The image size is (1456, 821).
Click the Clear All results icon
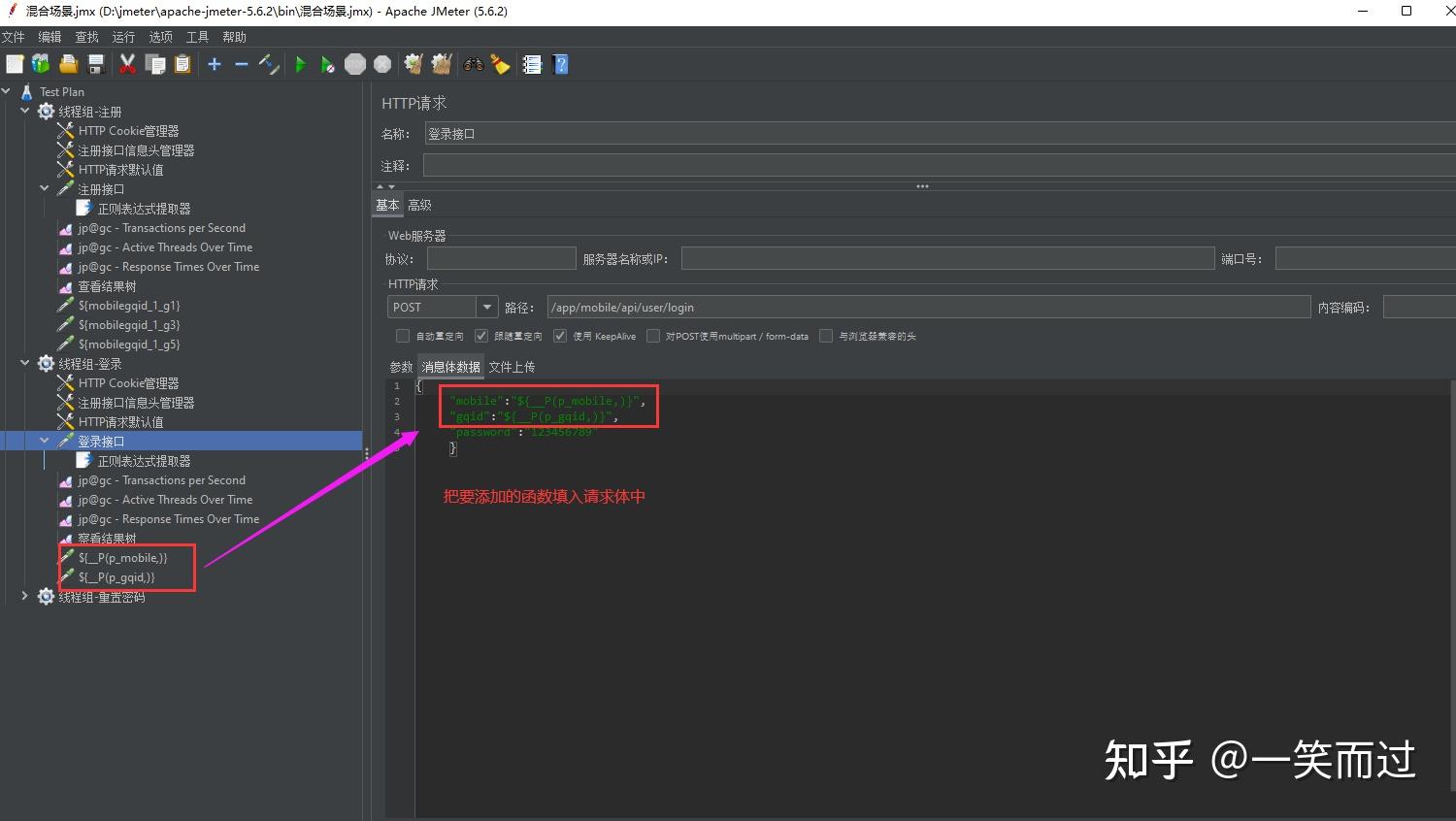pyautogui.click(x=442, y=64)
